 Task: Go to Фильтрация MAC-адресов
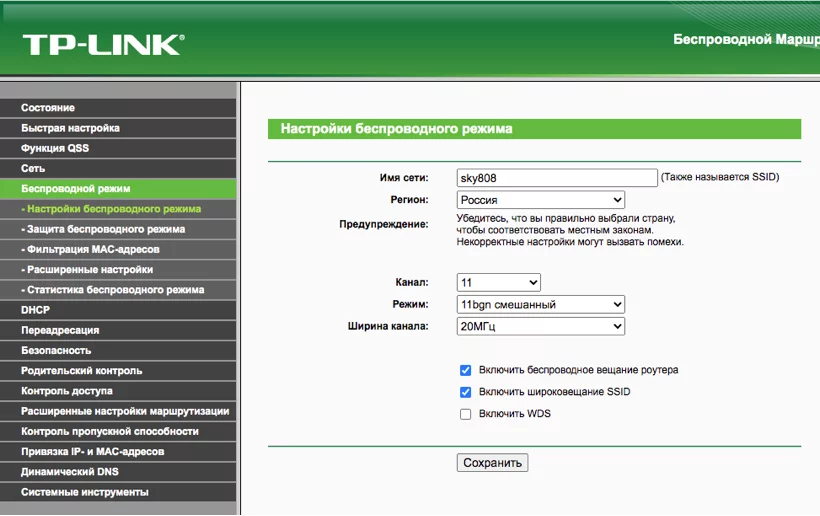click(x=118, y=249)
